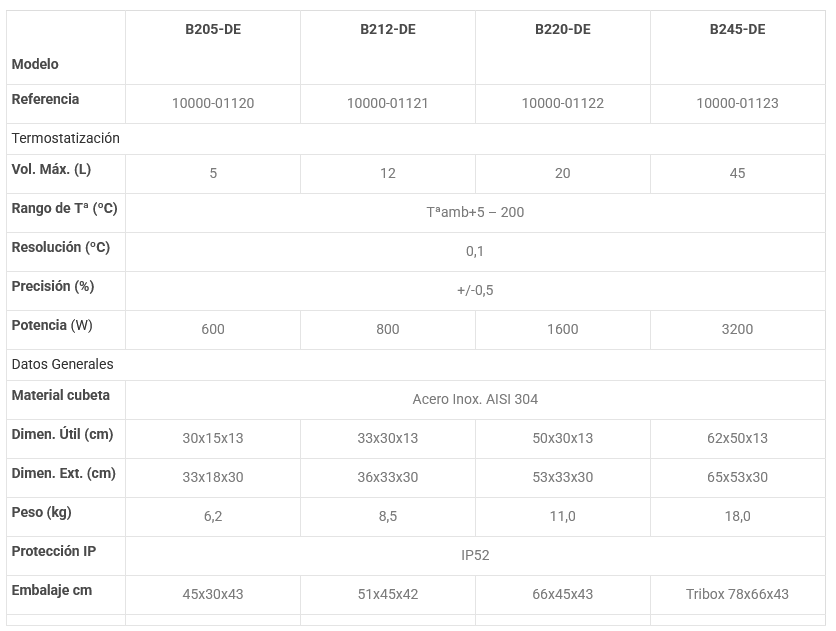This screenshot has height=631, width=836.
Task: Click the Resolución (ºC) row label
Action: point(61,247)
